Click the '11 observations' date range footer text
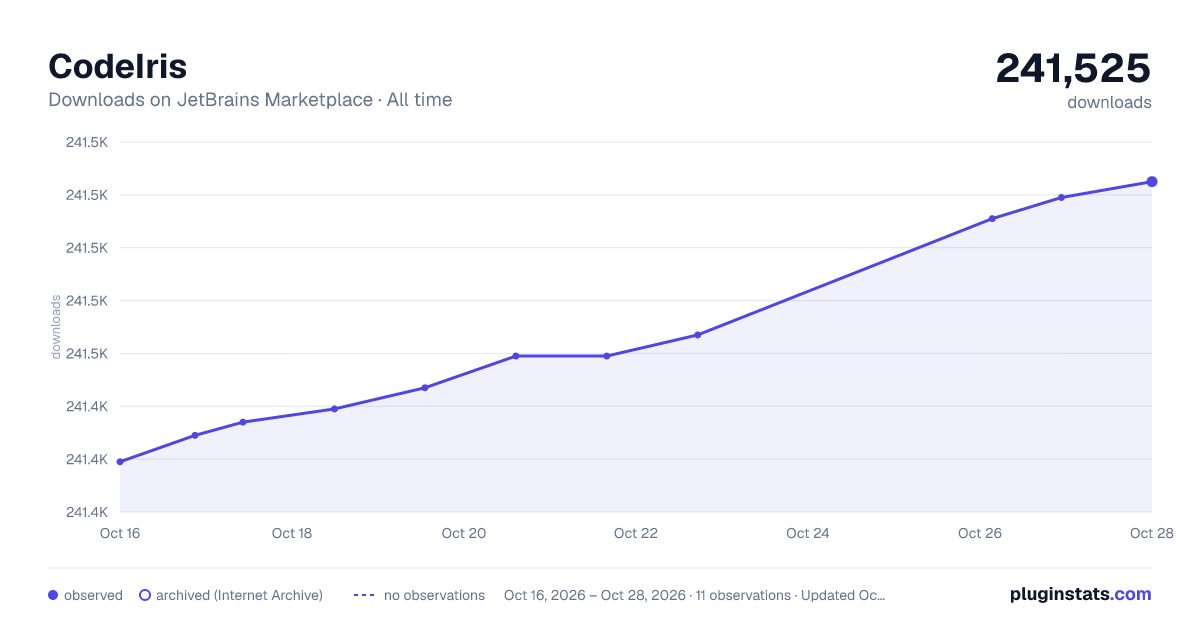The height and width of the screenshot is (630, 1200). (x=694, y=595)
